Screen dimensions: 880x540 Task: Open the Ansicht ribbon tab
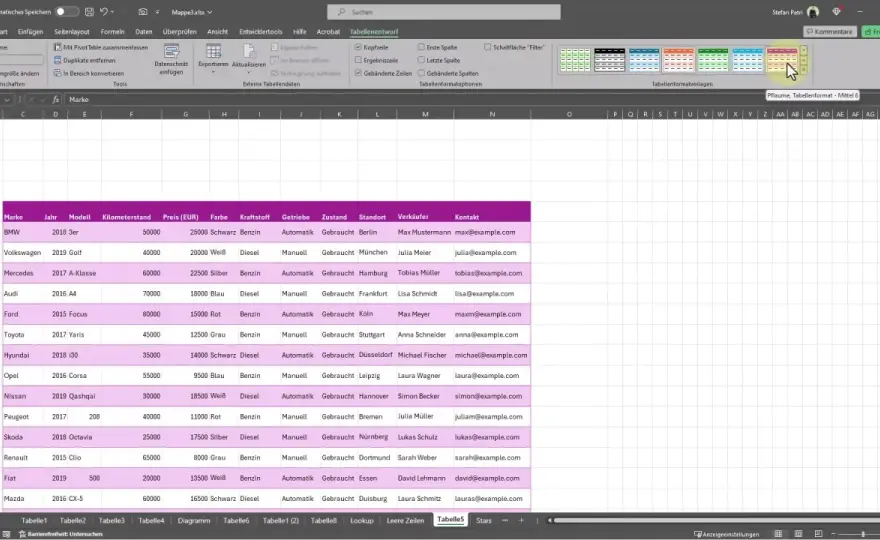pyautogui.click(x=217, y=32)
